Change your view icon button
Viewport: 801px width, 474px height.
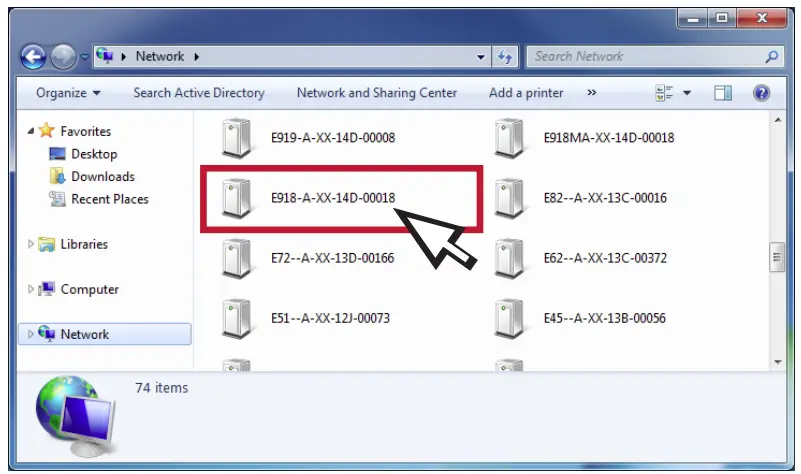pyautogui.click(x=664, y=93)
